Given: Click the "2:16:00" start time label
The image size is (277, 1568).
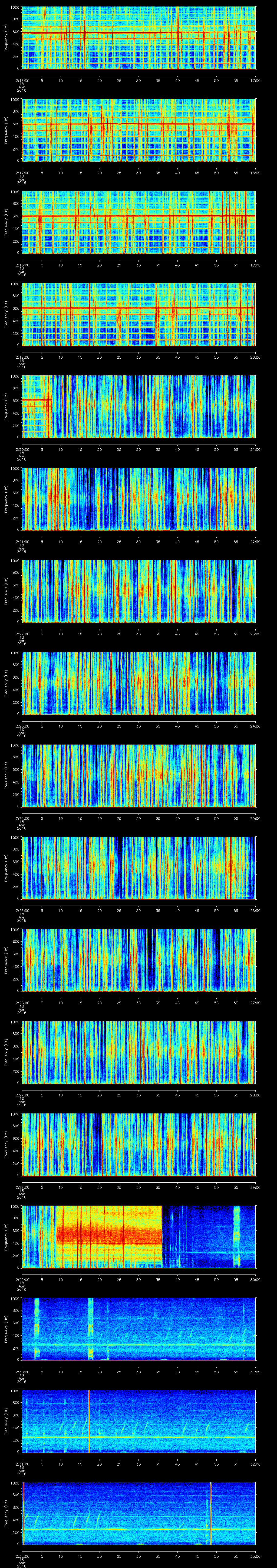Looking at the screenshot, I should (22, 80).
